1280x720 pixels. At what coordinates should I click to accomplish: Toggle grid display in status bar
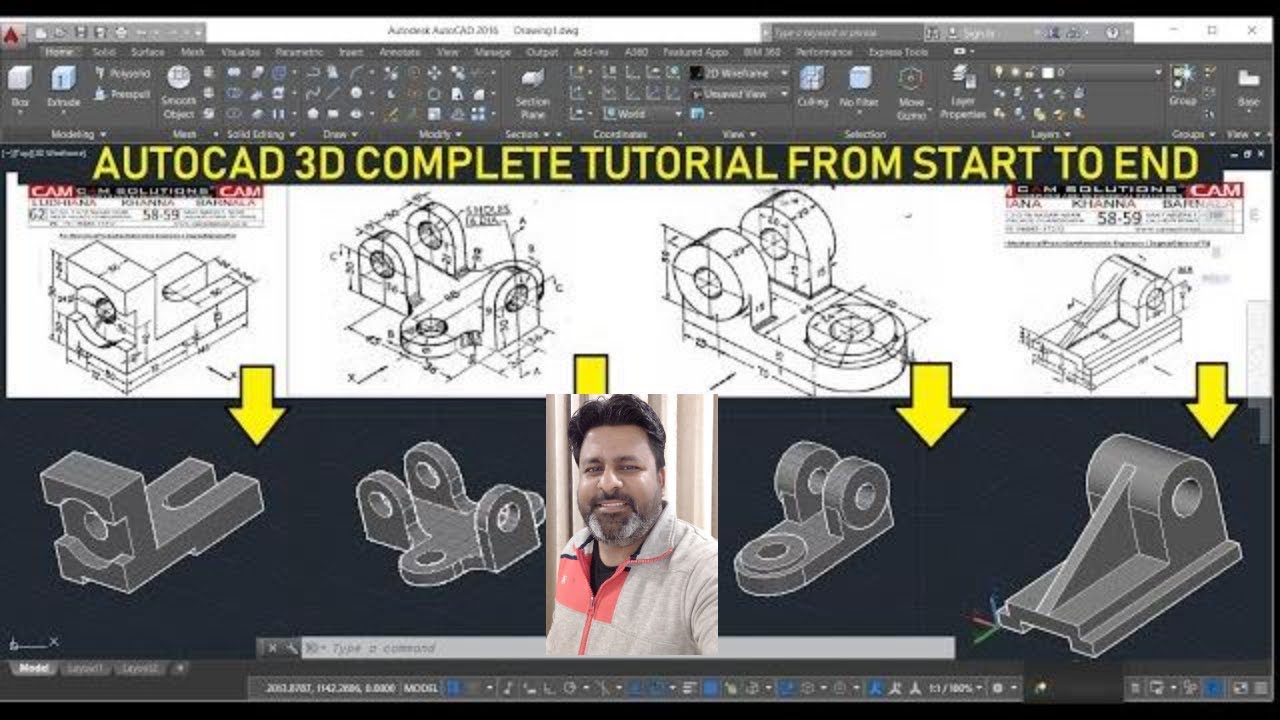(x=453, y=688)
